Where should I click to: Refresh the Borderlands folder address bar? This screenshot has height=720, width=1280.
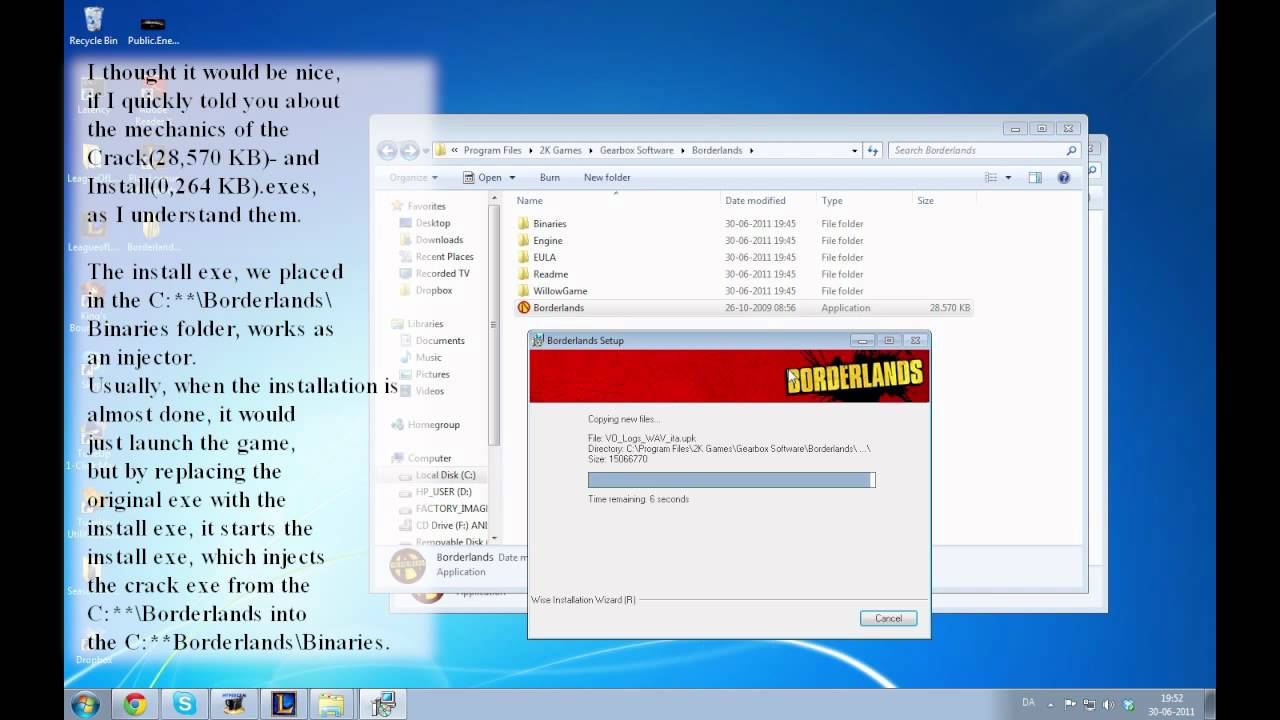click(x=872, y=150)
